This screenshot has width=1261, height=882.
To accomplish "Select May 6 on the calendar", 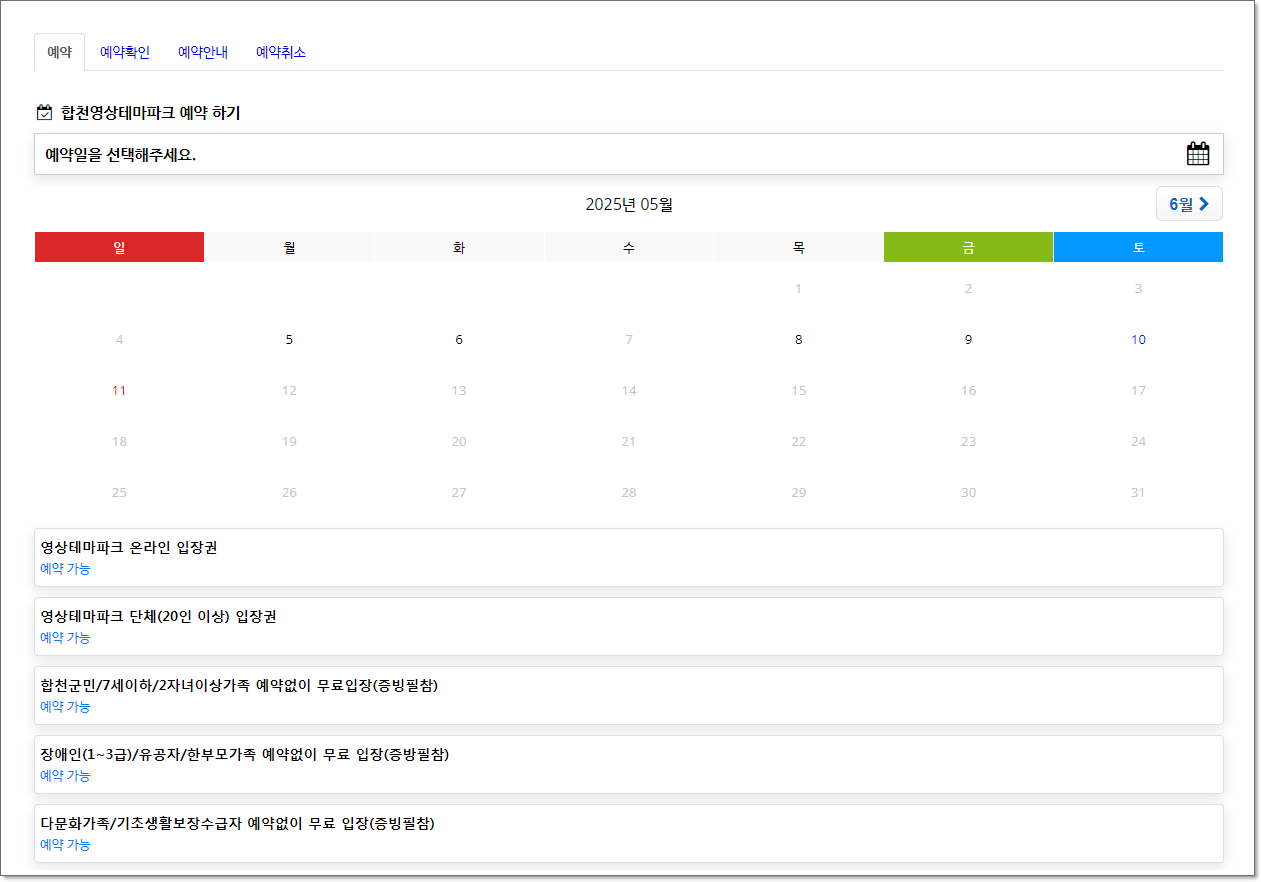I will tap(459, 340).
